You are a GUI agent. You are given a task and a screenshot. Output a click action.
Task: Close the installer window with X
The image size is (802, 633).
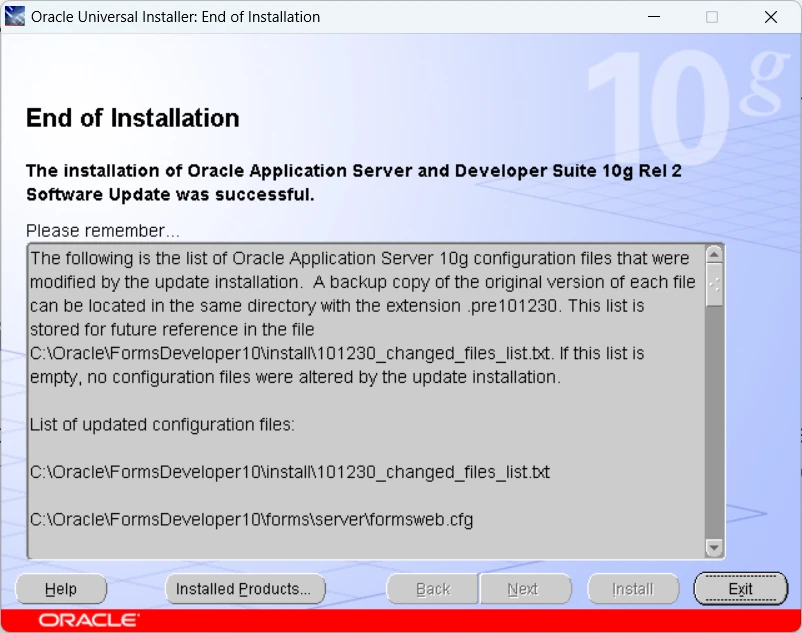[771, 16]
